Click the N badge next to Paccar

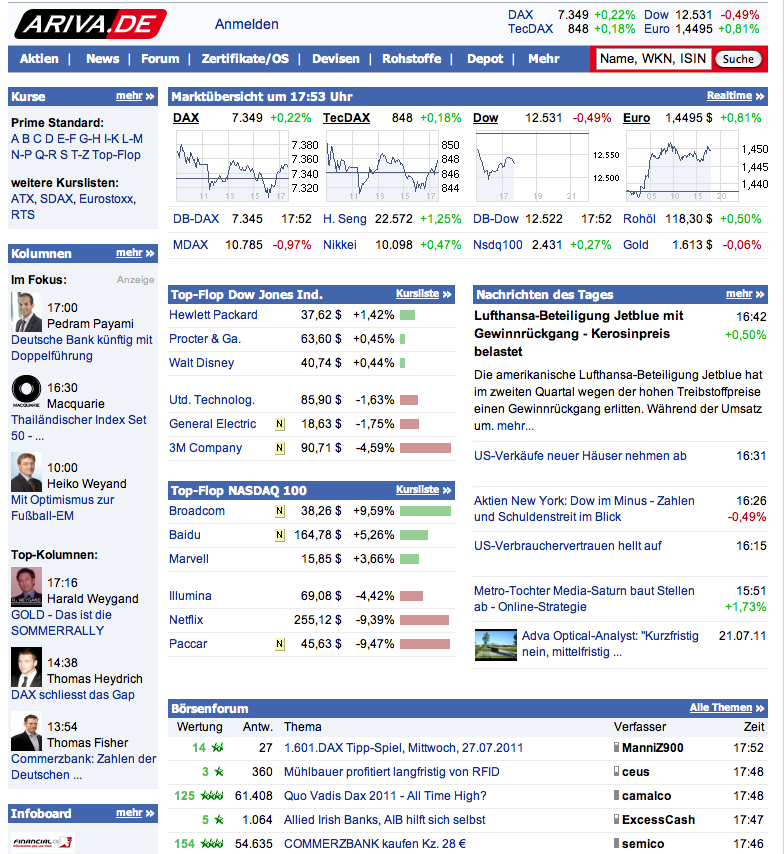pos(279,644)
